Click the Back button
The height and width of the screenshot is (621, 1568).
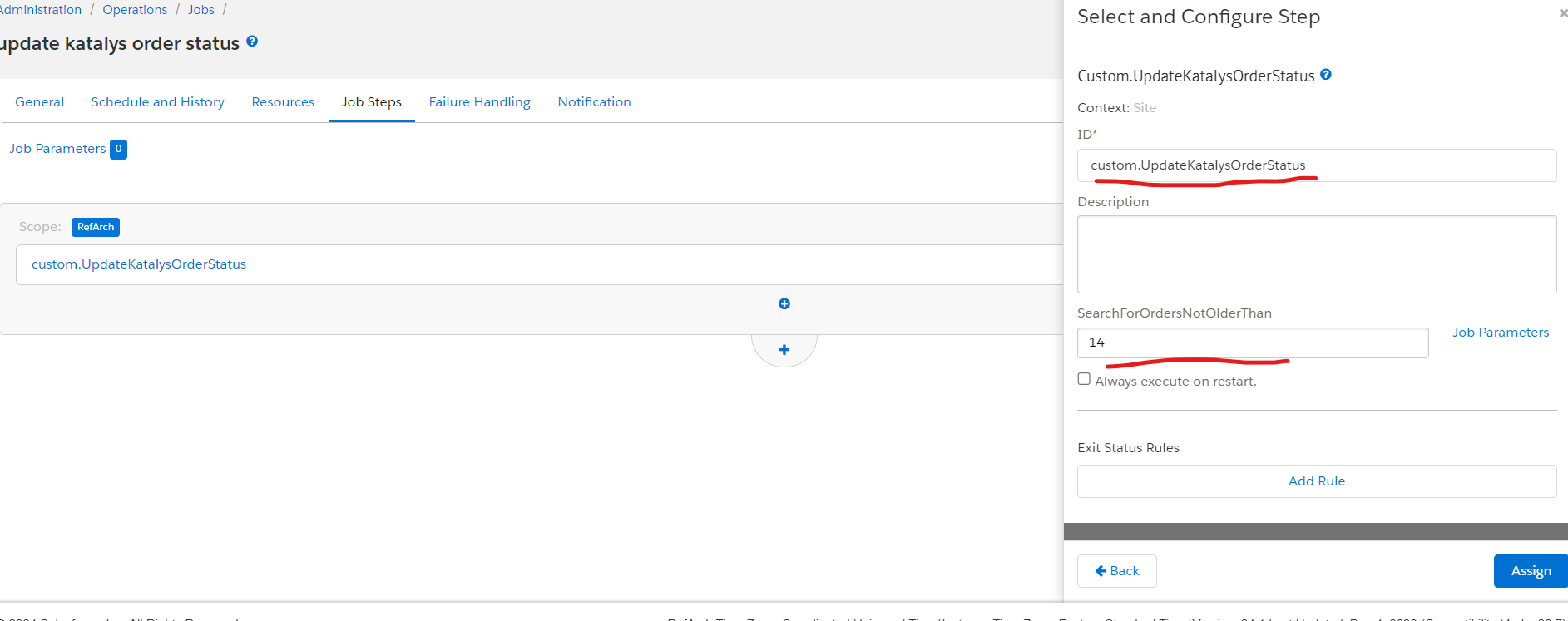(x=1116, y=571)
